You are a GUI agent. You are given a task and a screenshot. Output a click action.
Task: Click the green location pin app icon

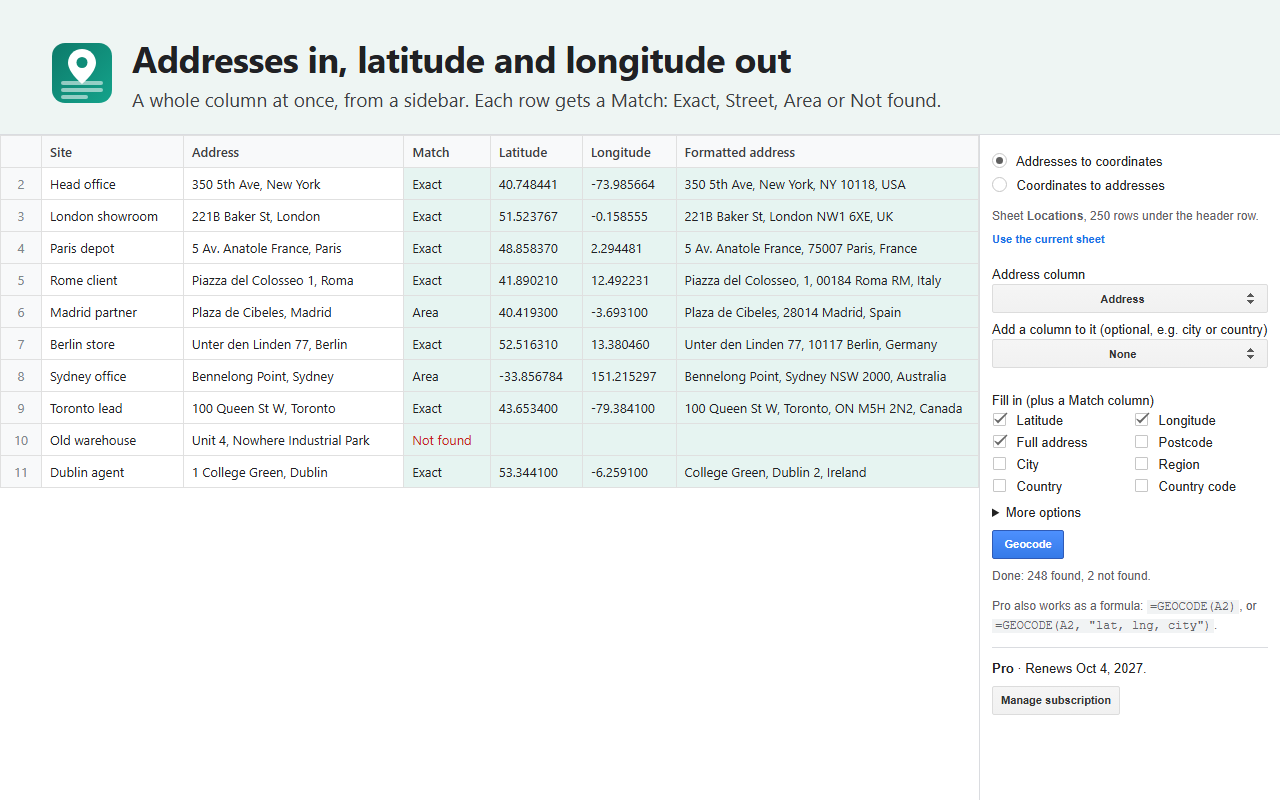[82, 73]
